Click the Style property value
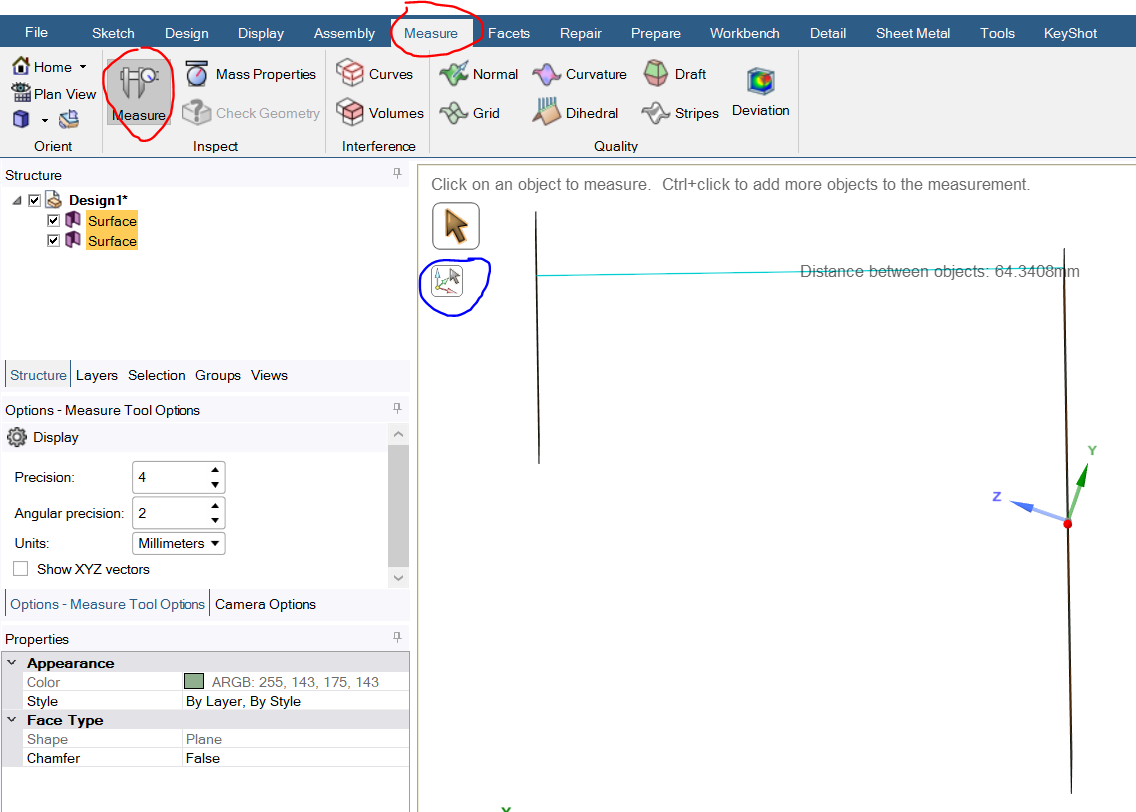 click(243, 701)
